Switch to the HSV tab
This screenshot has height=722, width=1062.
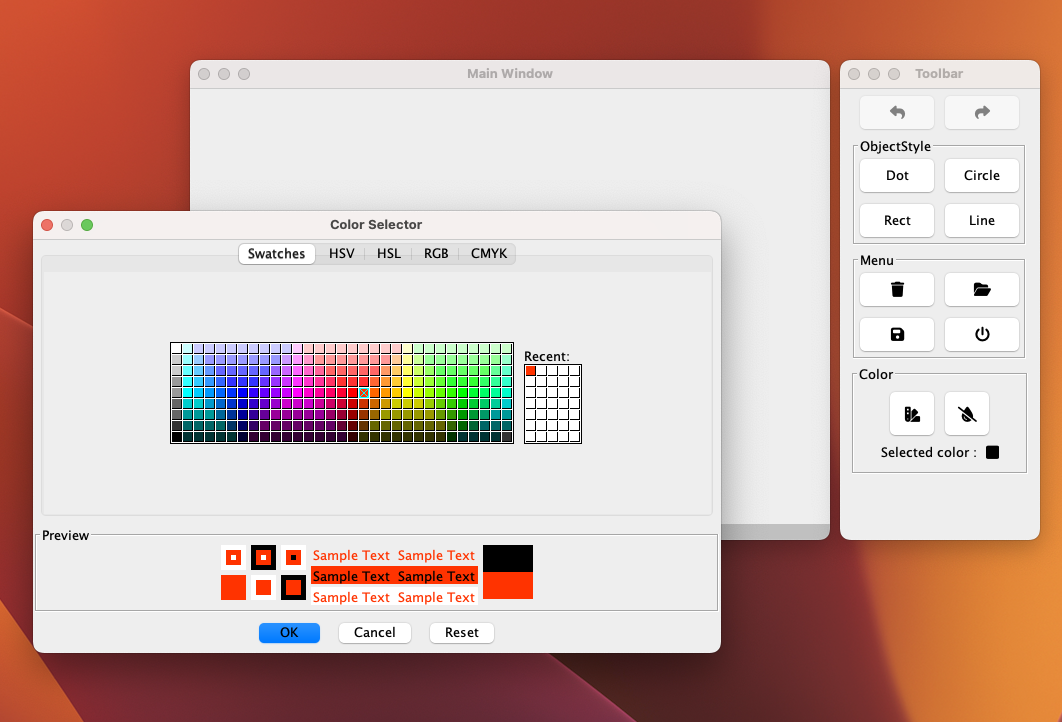tap(342, 254)
